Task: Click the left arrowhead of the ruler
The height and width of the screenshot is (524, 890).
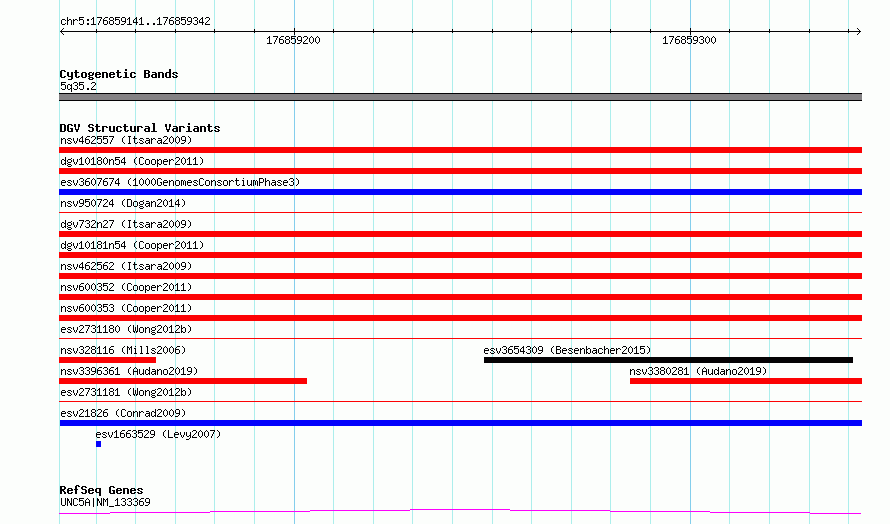Action: (x=62, y=31)
